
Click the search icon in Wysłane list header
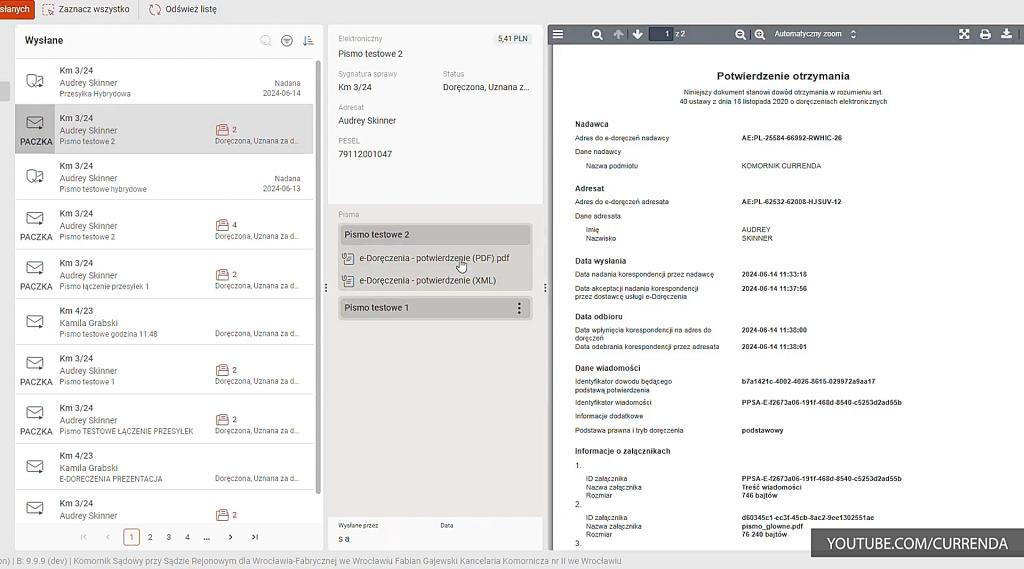(x=265, y=41)
